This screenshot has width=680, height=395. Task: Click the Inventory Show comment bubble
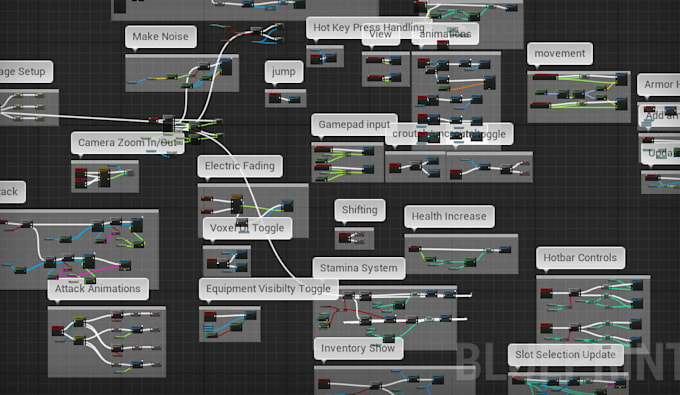[x=358, y=349]
